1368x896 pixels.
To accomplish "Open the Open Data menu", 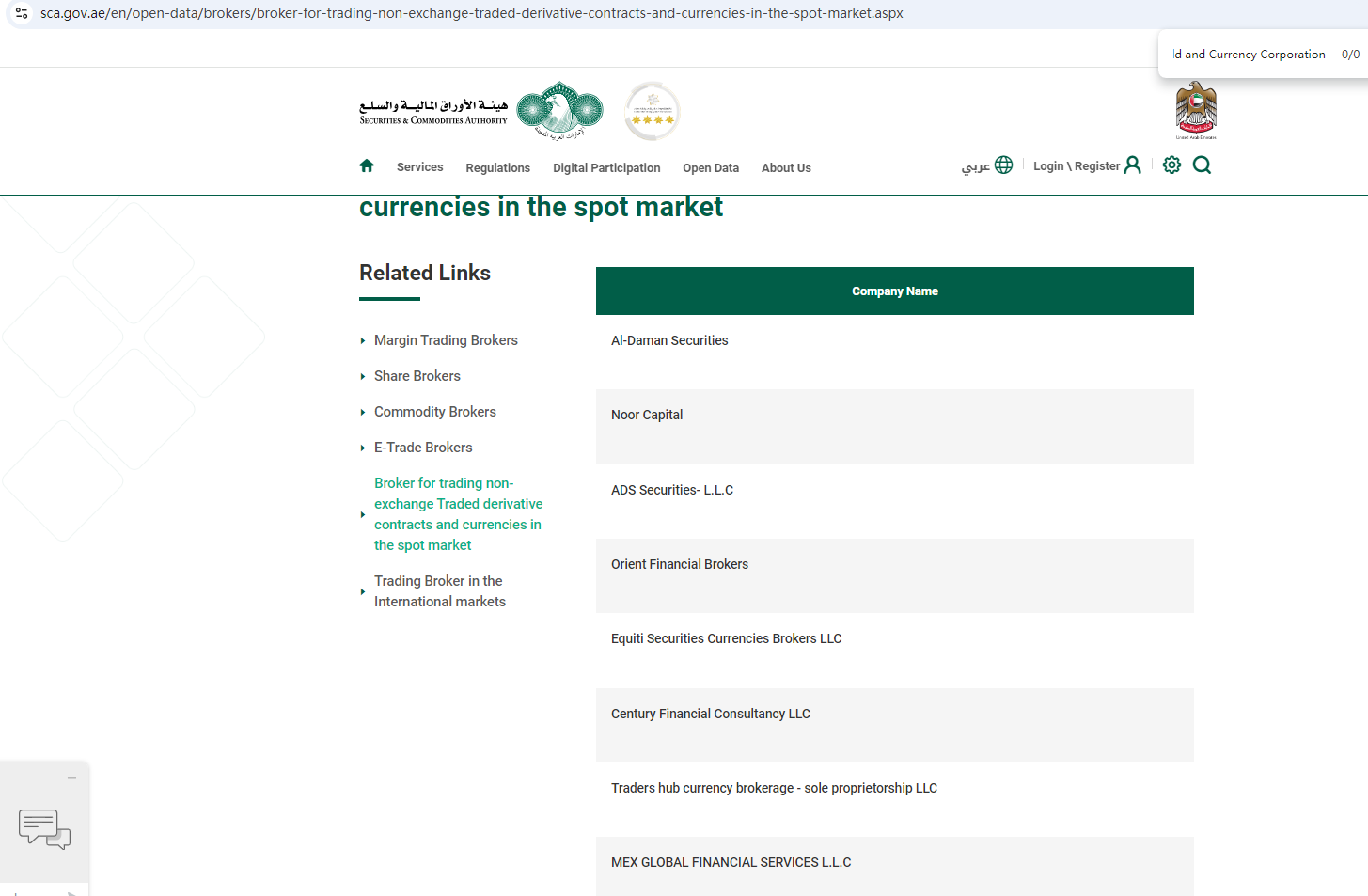I will 711,168.
